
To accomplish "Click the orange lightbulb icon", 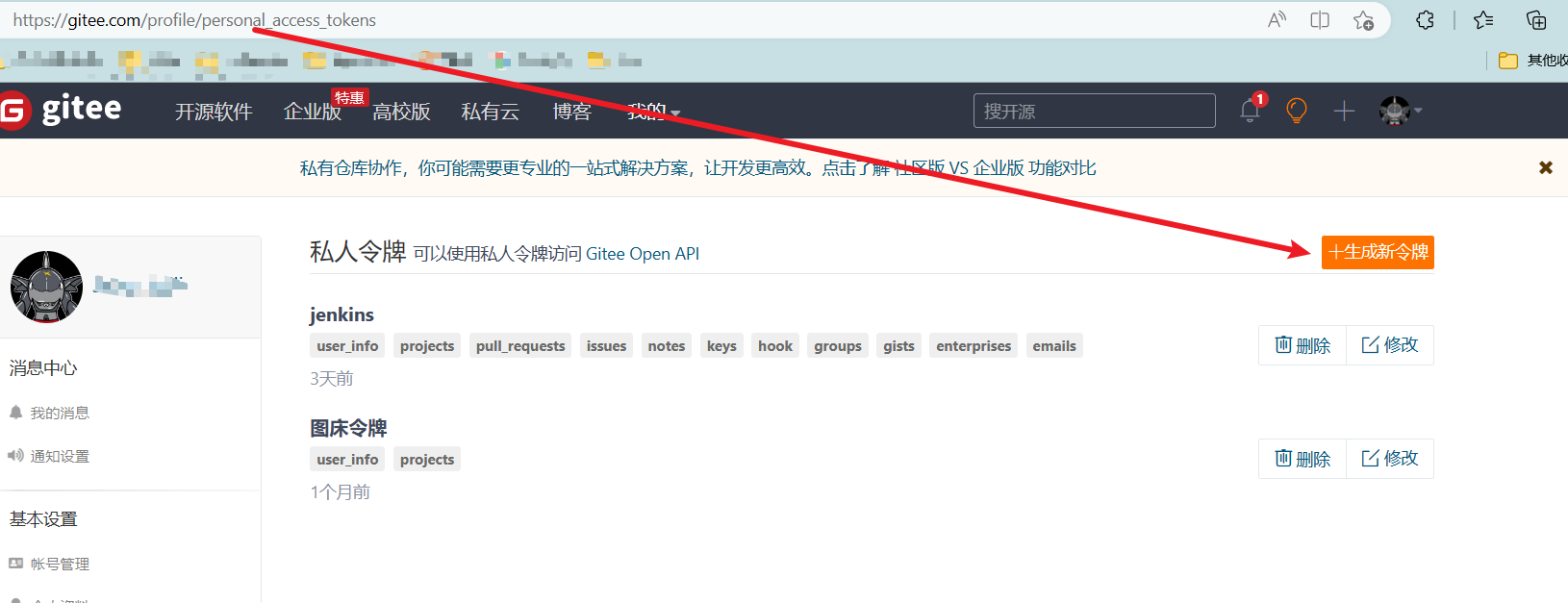I will [1297, 111].
